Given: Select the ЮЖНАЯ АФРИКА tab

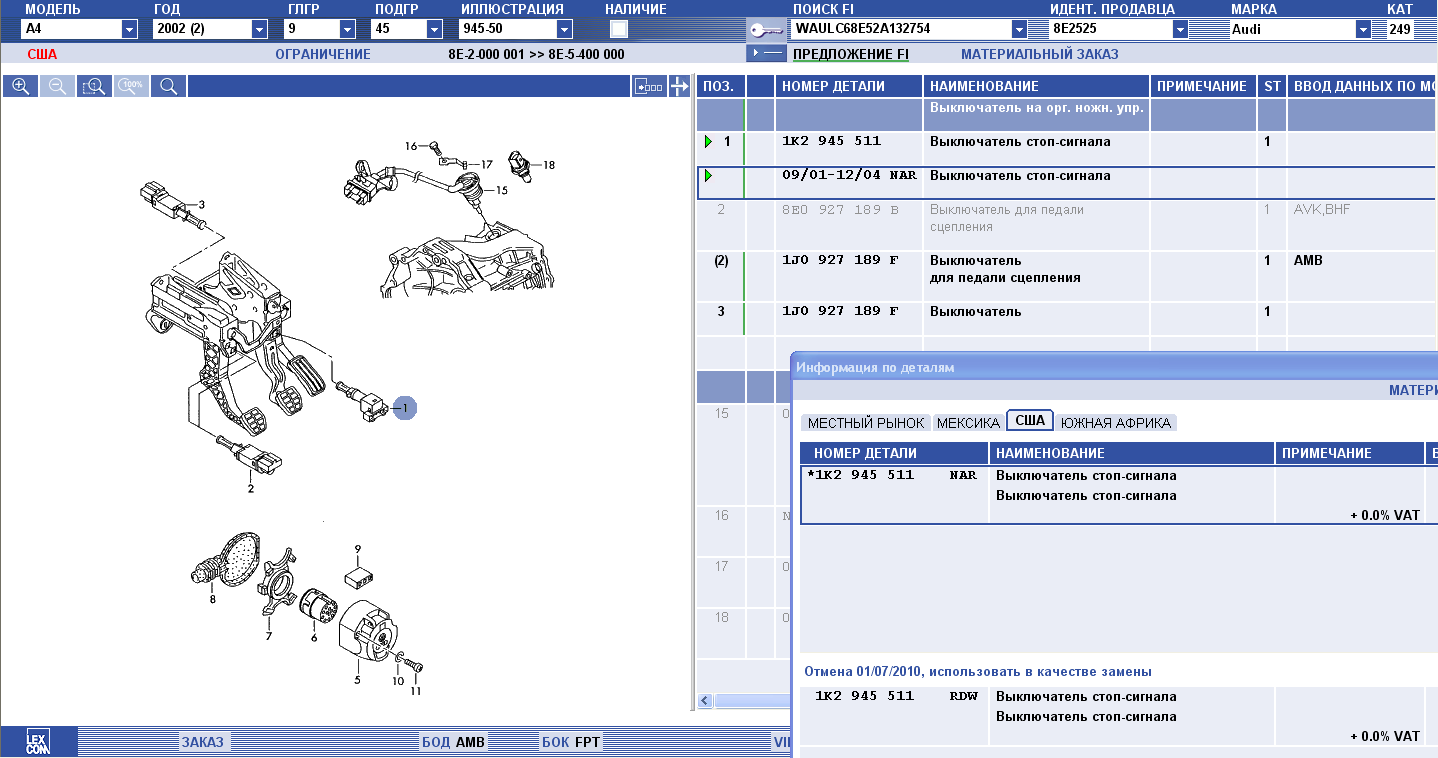Looking at the screenshot, I should [1115, 423].
